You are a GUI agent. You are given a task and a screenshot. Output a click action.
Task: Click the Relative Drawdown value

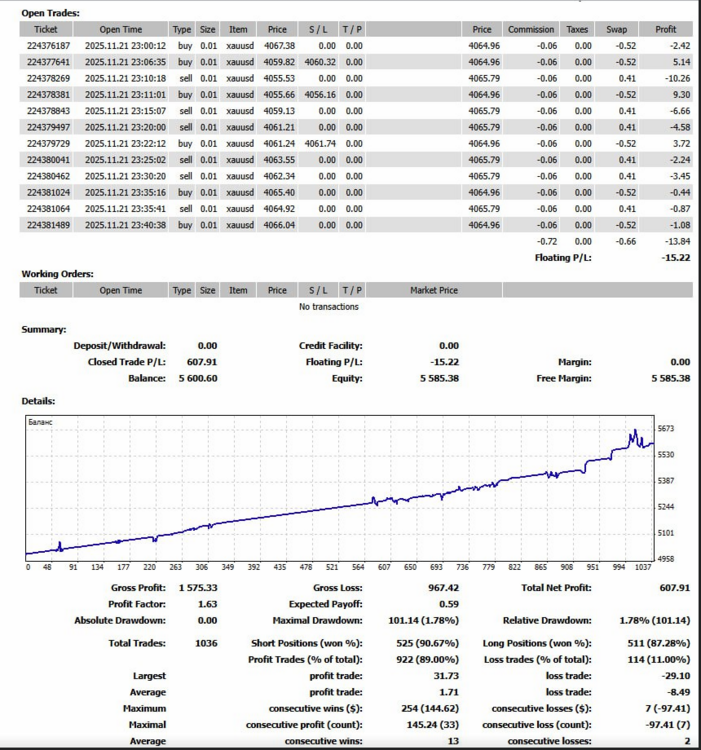coord(655,620)
